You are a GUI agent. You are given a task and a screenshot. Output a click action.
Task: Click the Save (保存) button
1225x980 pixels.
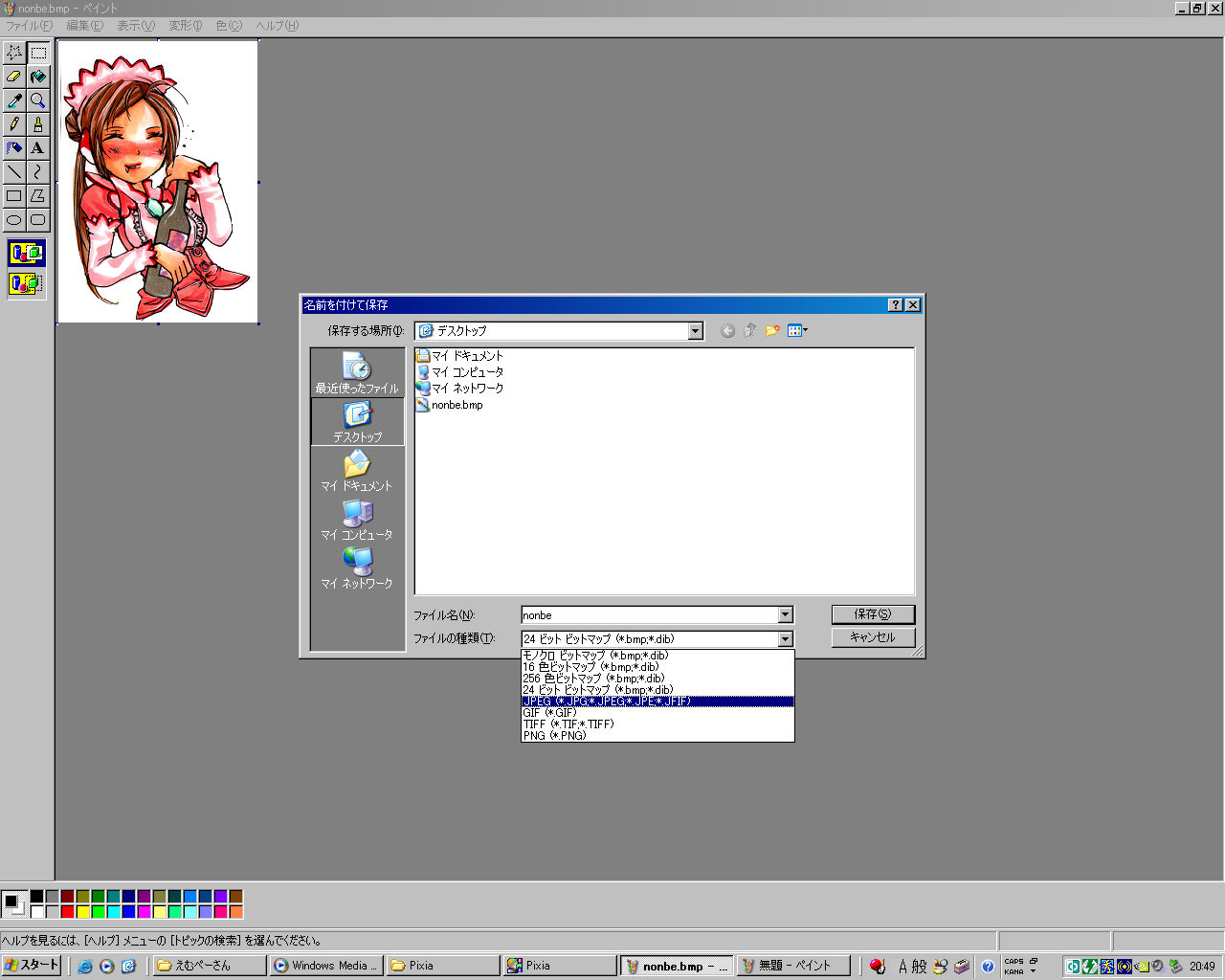873,614
